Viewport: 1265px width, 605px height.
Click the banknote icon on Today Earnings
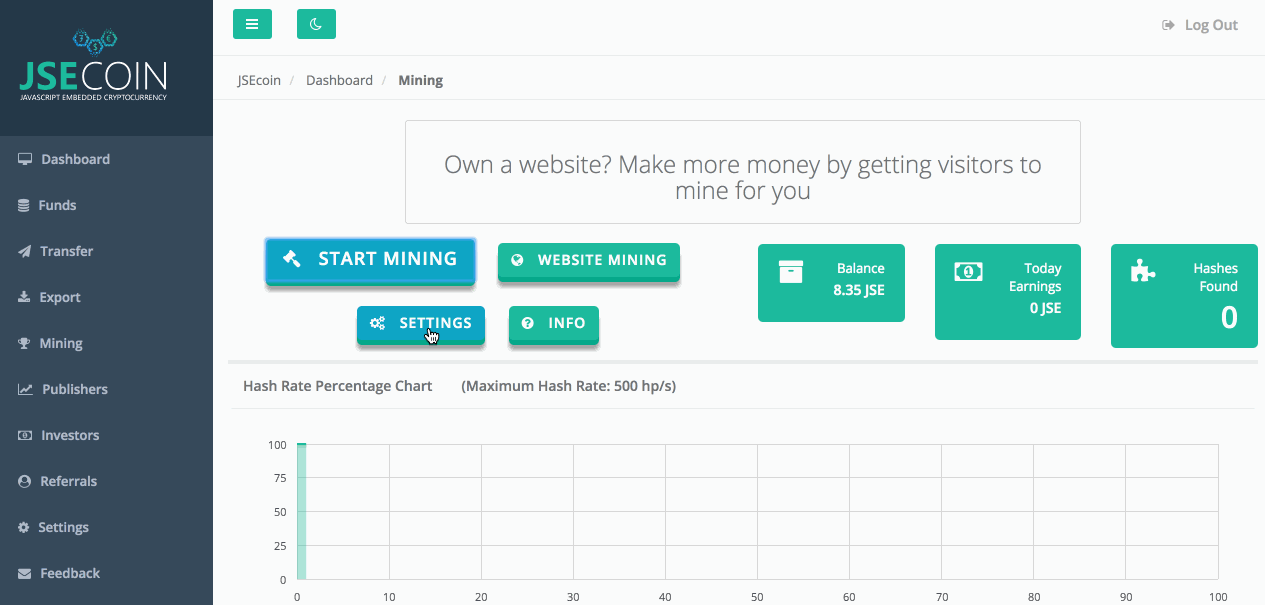tap(968, 271)
